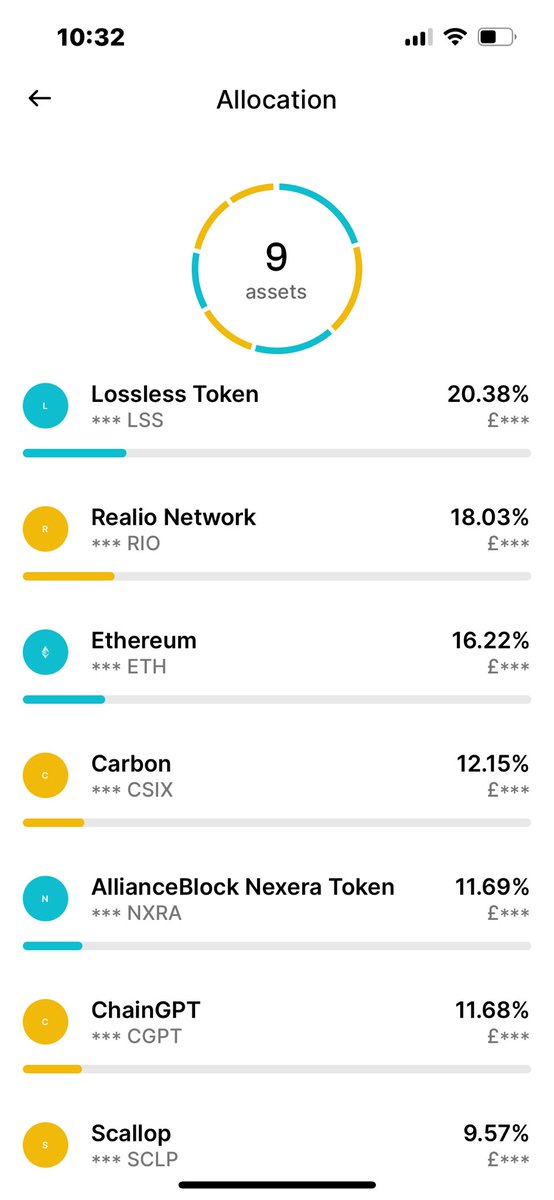The height and width of the screenshot is (1200, 554).
Task: Open the Lossless Token asset name
Action: 175,394
